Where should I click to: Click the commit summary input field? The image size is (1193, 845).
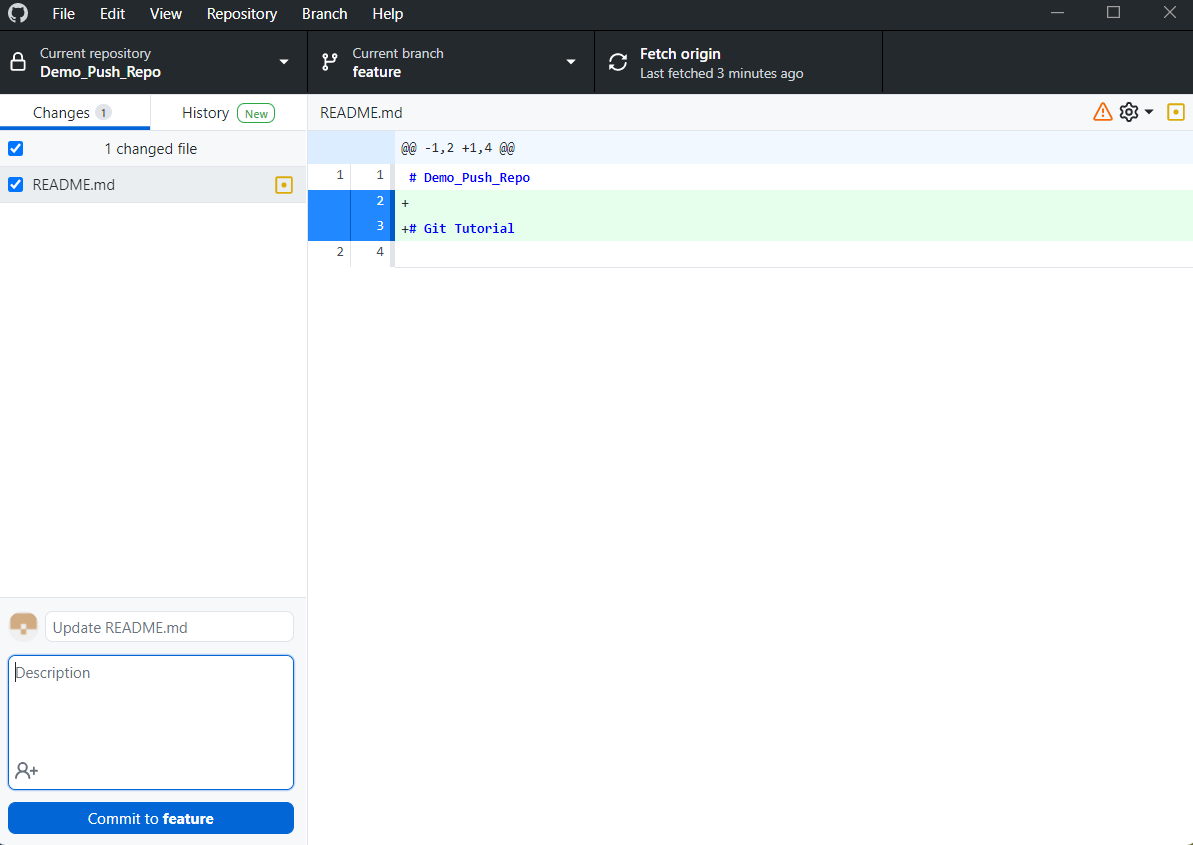[x=169, y=627]
